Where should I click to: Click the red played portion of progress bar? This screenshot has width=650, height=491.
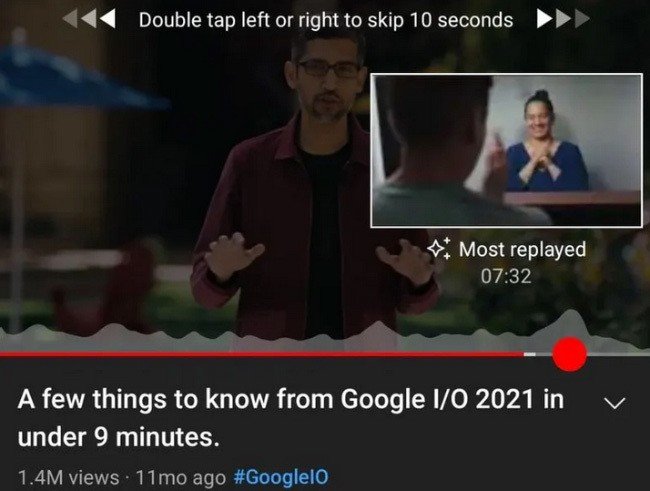262,354
